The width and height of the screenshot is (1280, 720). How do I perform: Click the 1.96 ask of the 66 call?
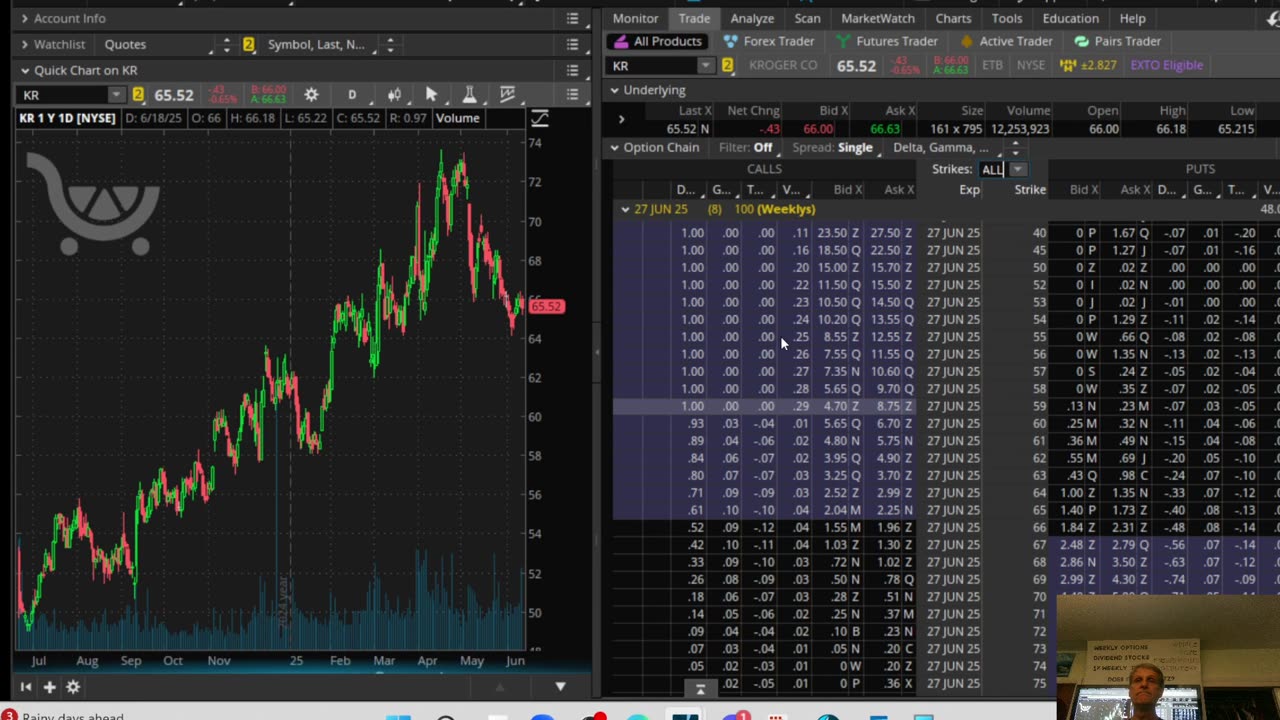coord(888,527)
